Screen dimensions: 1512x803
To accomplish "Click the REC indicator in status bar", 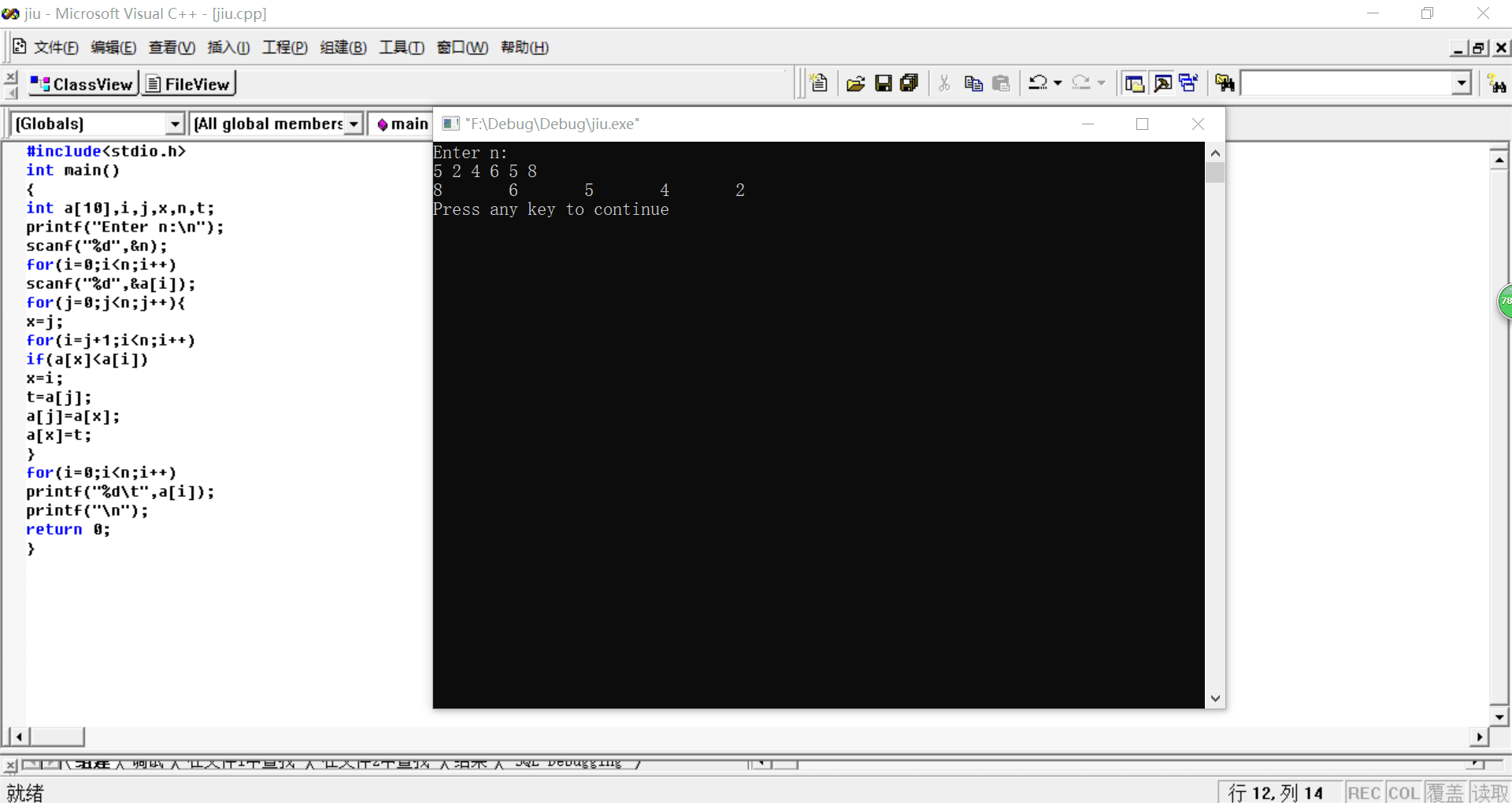I will coord(1364,792).
